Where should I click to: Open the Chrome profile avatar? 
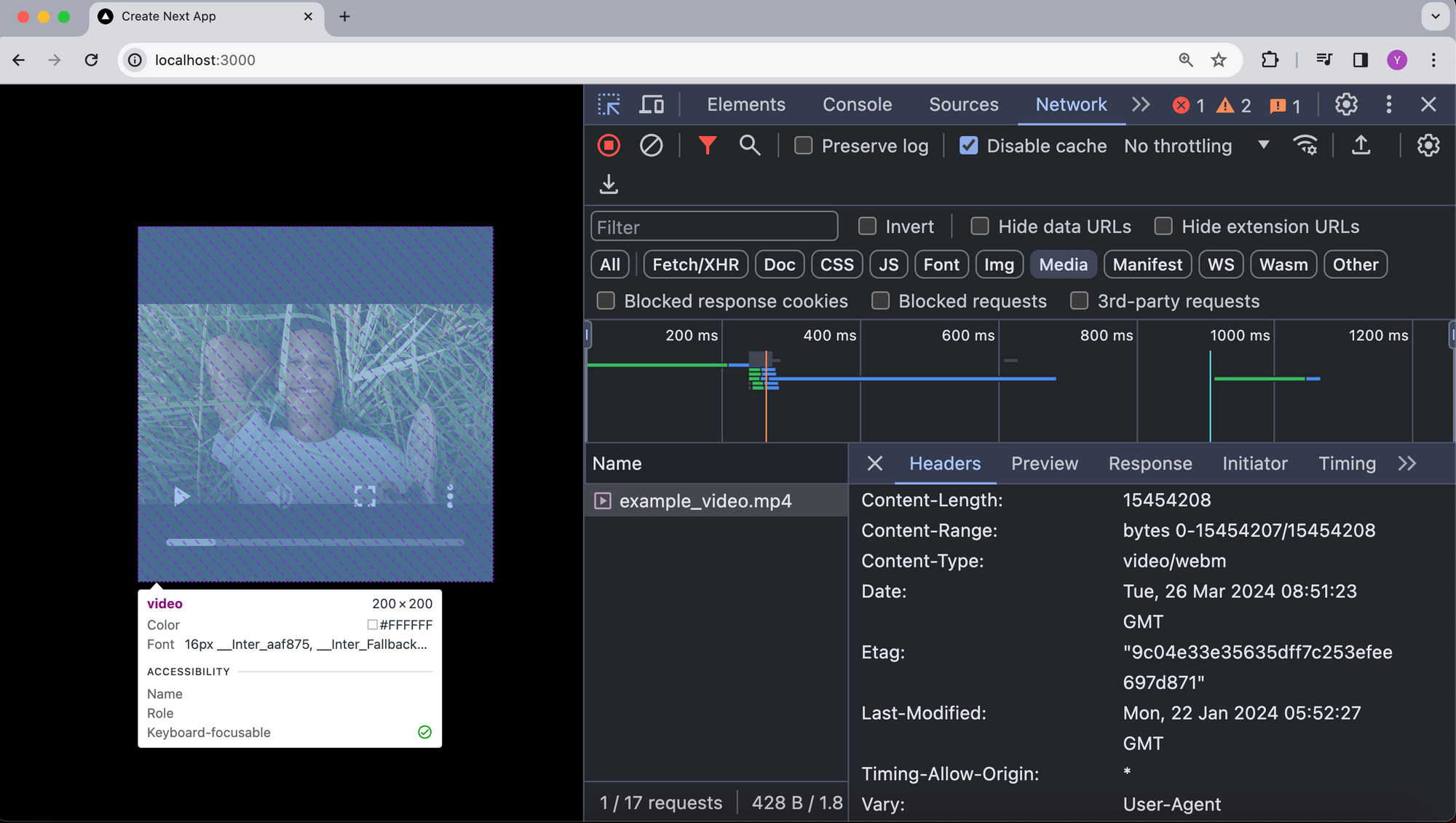(x=1396, y=60)
